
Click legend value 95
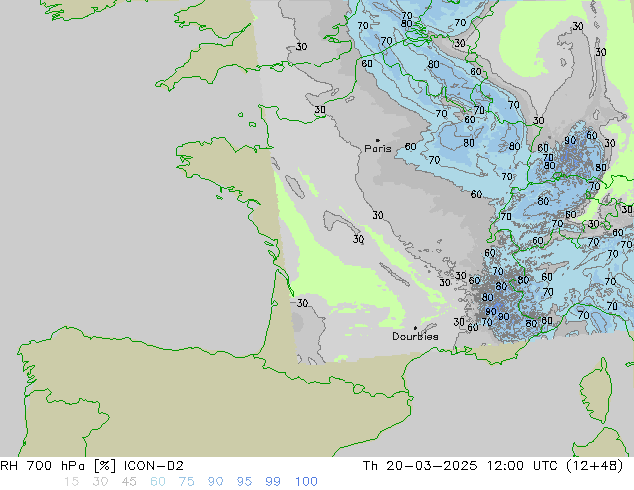[244, 482]
